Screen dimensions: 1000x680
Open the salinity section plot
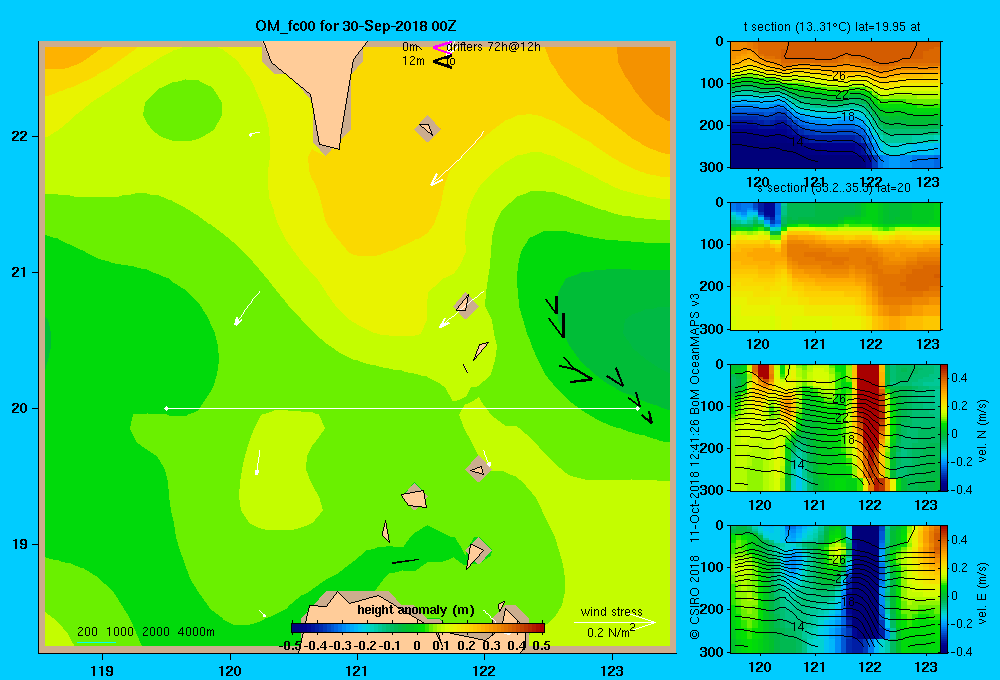coord(835,266)
